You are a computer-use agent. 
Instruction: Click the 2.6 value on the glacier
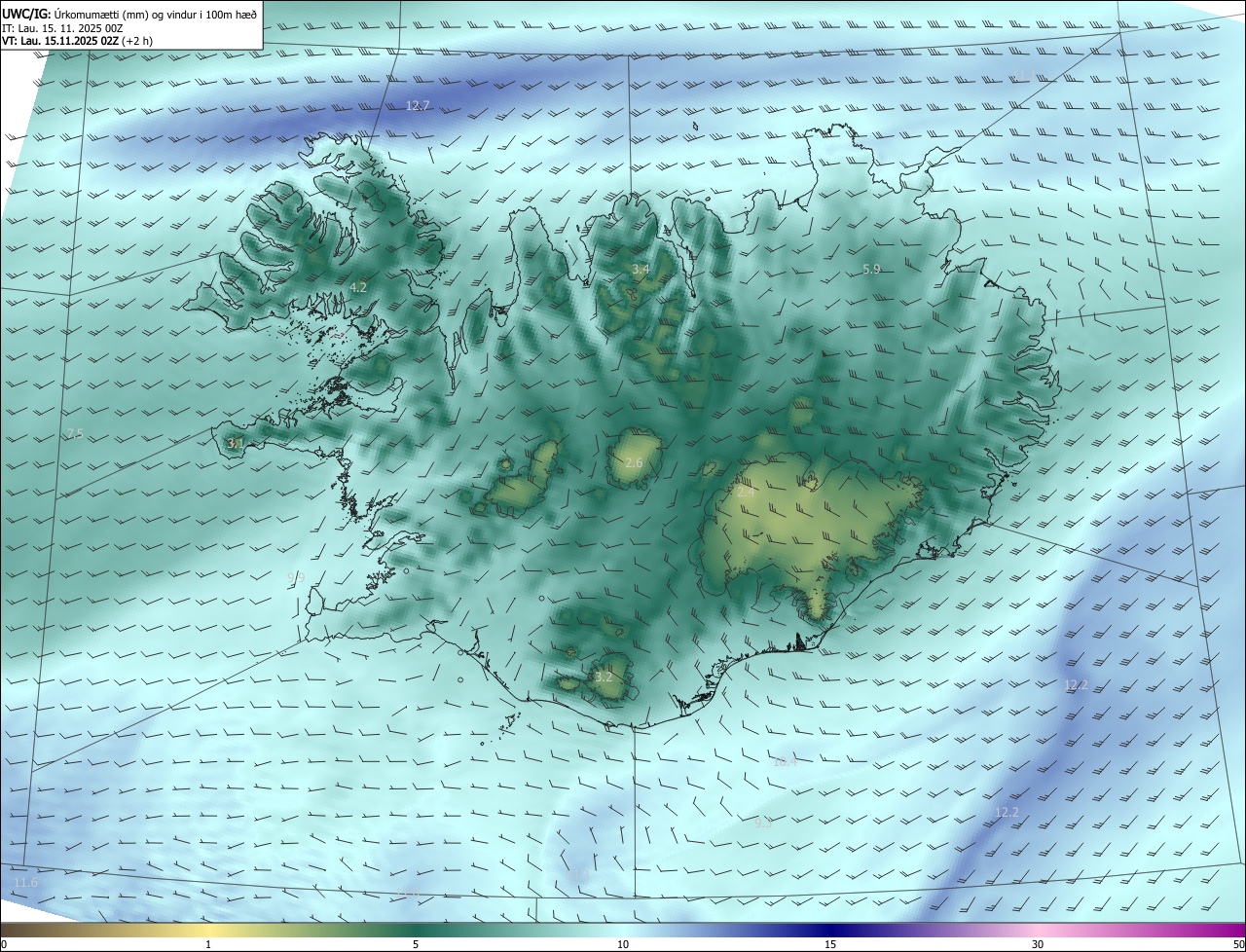[634, 462]
